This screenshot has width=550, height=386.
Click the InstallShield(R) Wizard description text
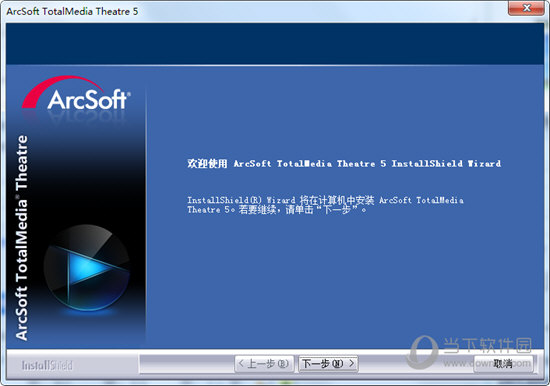[x=325, y=205]
